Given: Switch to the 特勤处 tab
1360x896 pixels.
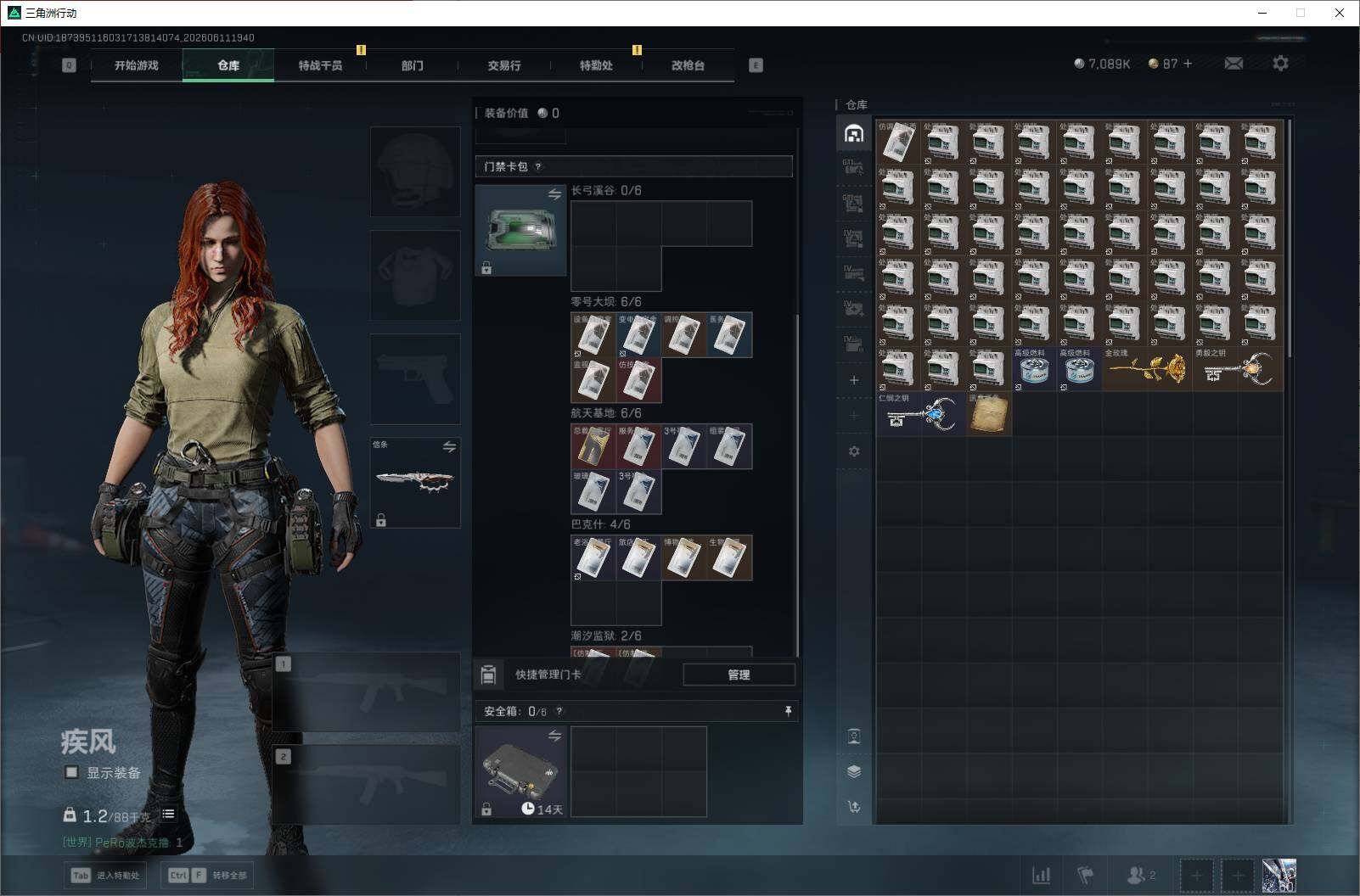Looking at the screenshot, I should pyautogui.click(x=596, y=65).
